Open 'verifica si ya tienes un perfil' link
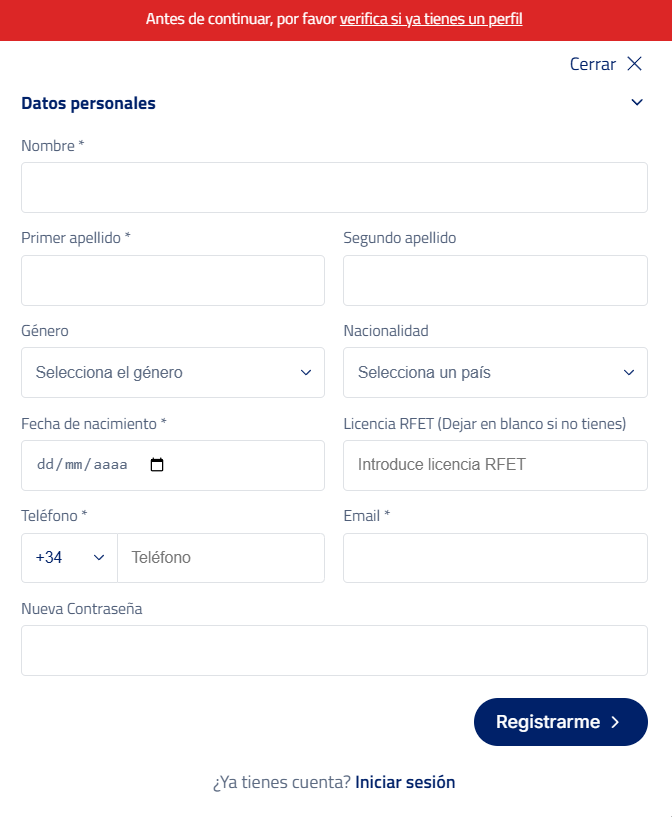Screen dimensions: 672x817 [431, 19]
